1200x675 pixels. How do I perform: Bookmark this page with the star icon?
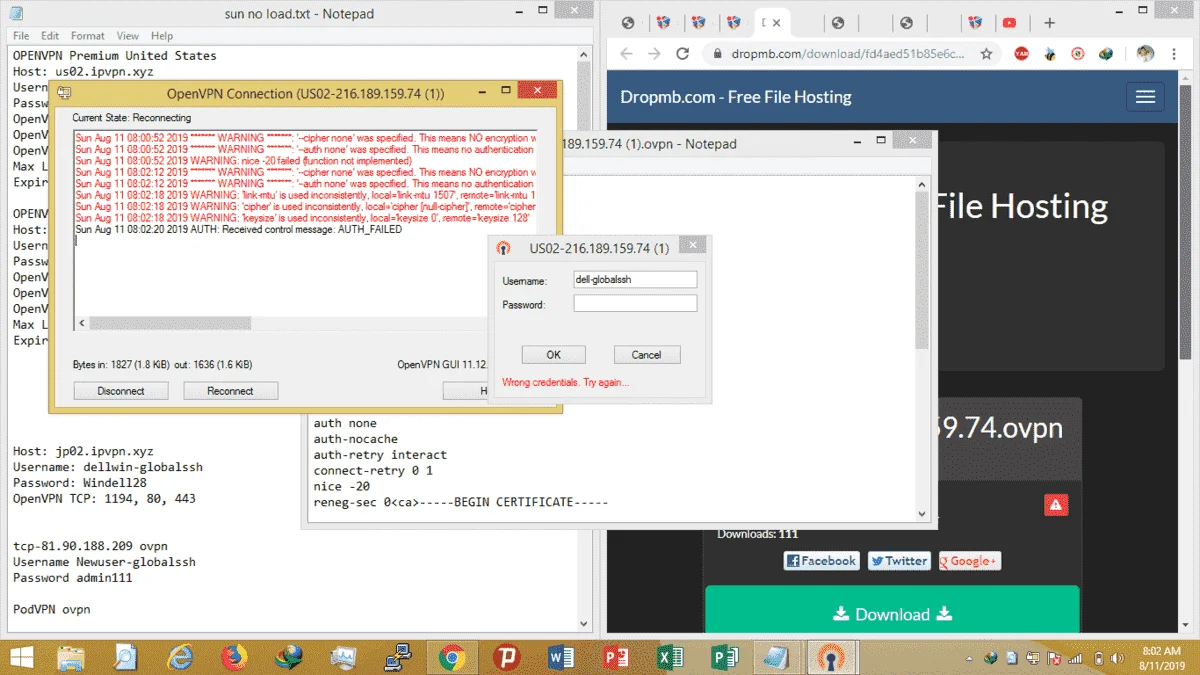tap(986, 54)
